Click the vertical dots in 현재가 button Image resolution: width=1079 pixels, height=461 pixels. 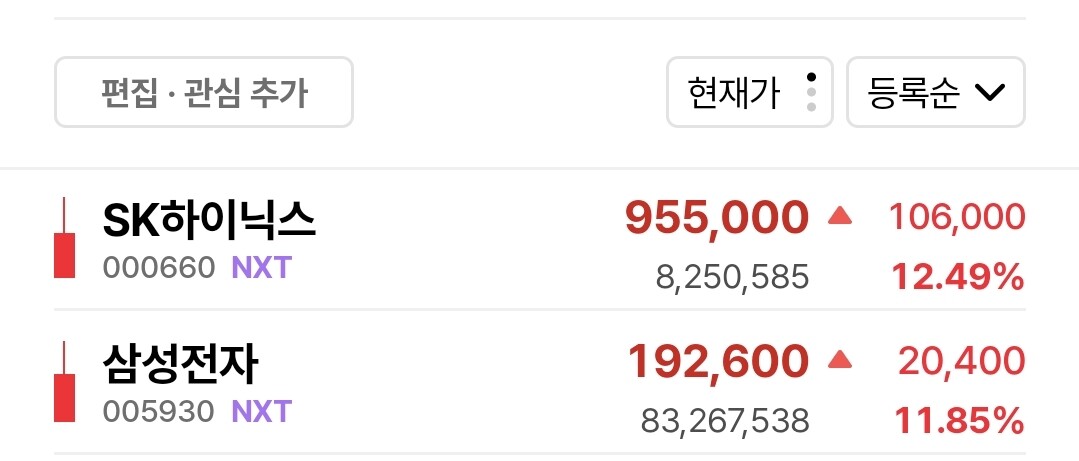811,92
